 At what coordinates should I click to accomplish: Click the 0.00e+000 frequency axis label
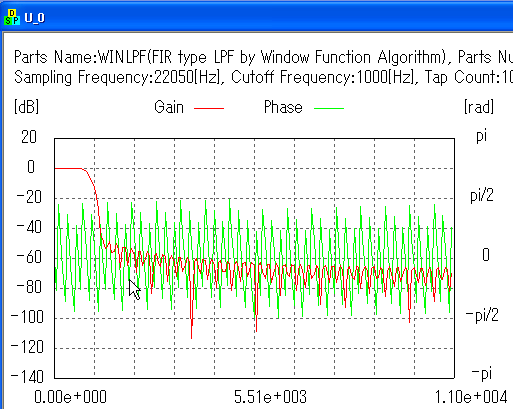70,397
